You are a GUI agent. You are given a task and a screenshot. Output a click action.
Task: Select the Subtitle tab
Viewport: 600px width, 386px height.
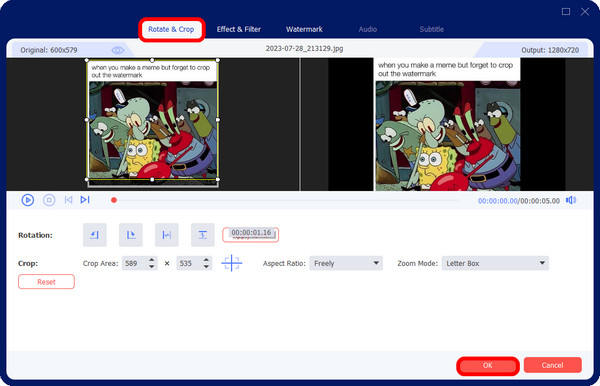(x=431, y=29)
